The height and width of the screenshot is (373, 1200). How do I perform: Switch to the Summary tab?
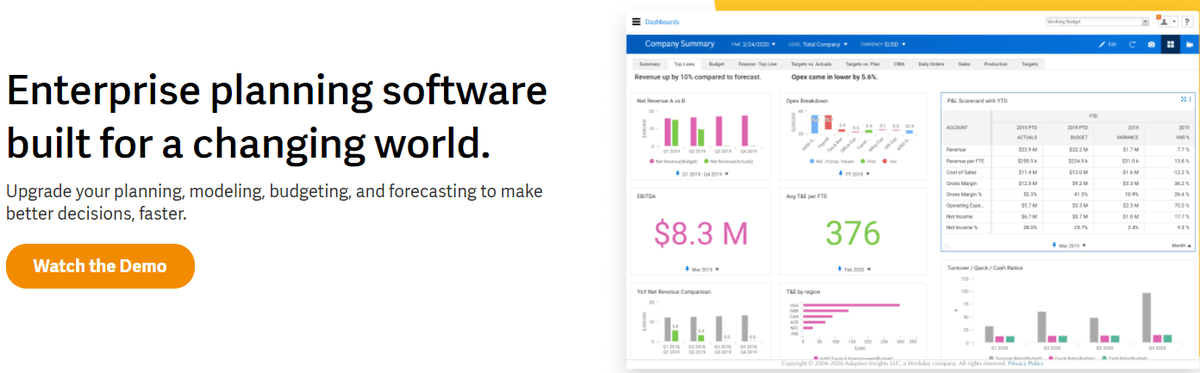tap(649, 63)
